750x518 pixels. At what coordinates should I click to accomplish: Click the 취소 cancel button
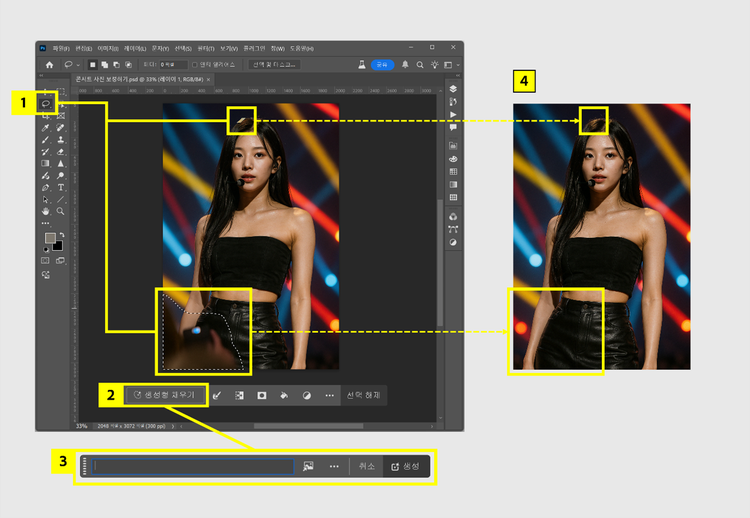click(x=366, y=466)
